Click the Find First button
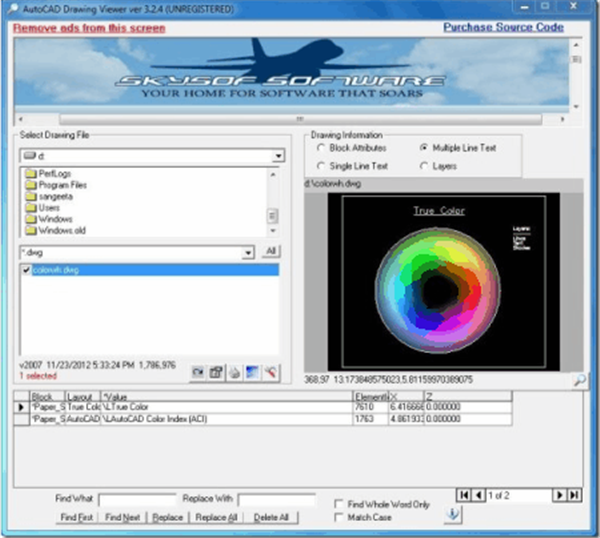 click(77, 517)
